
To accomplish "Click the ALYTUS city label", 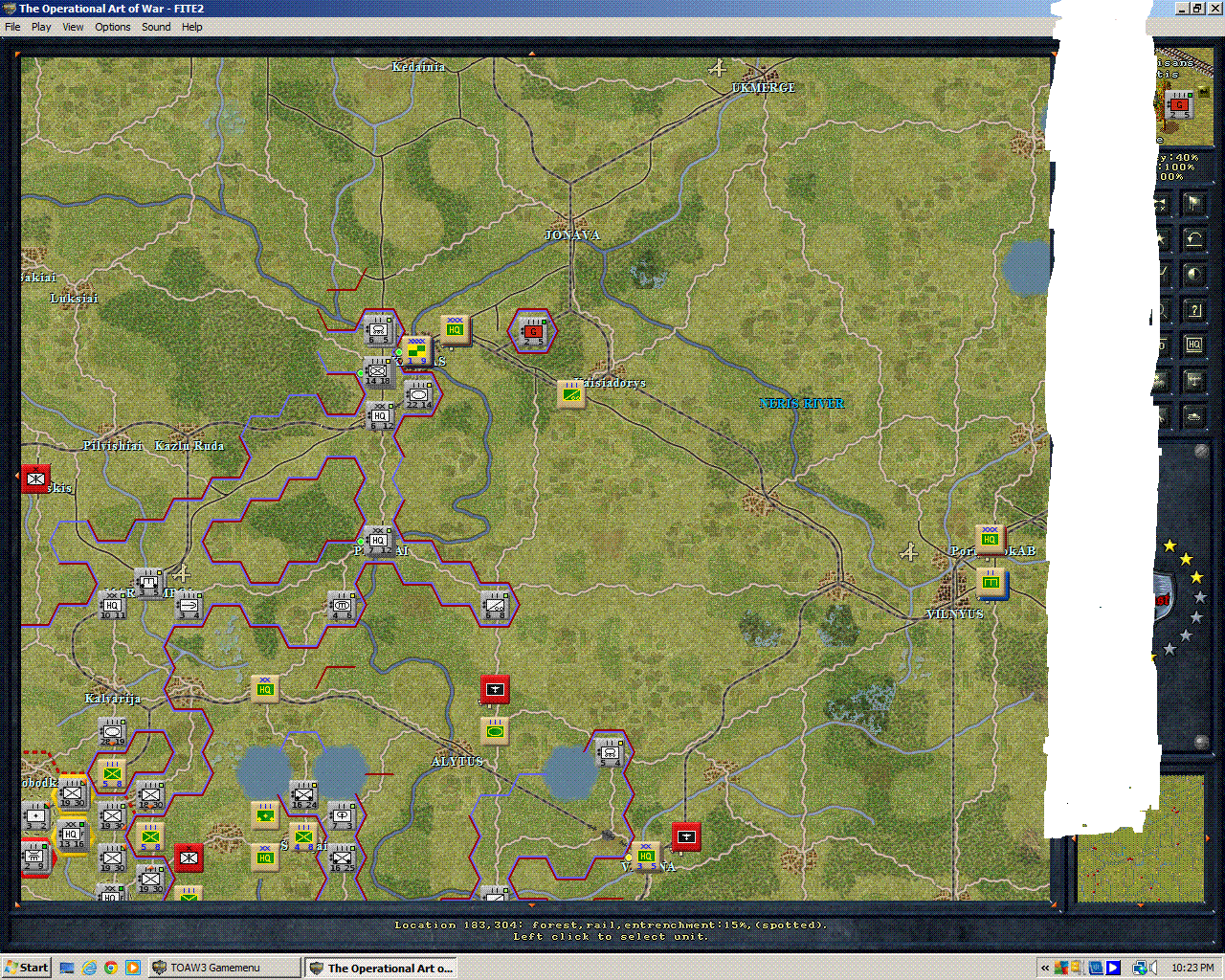I will click(x=457, y=762).
